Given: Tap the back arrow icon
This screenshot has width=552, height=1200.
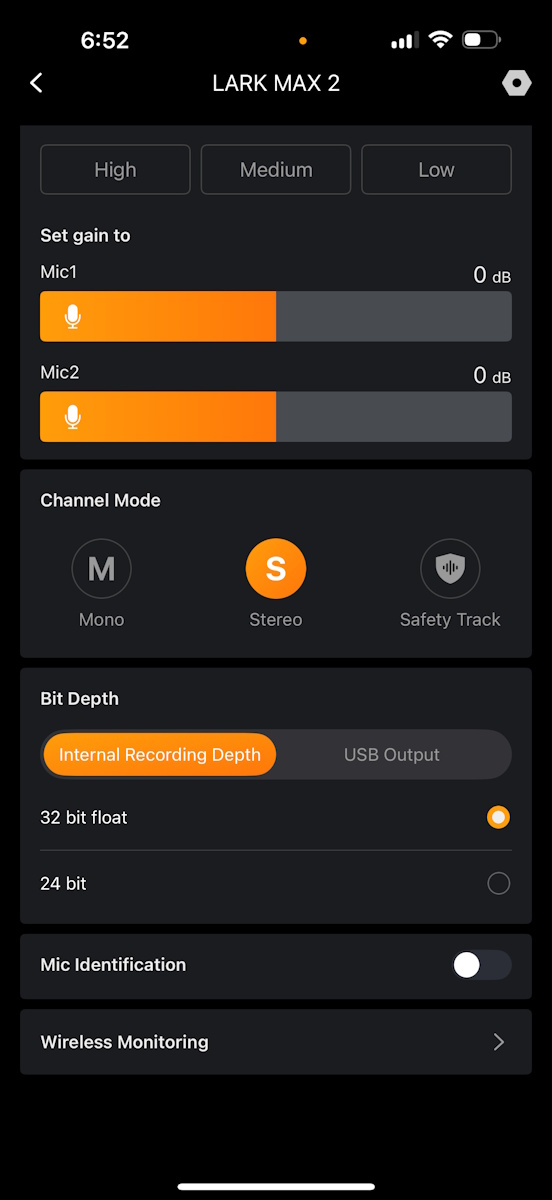Looking at the screenshot, I should click(37, 83).
